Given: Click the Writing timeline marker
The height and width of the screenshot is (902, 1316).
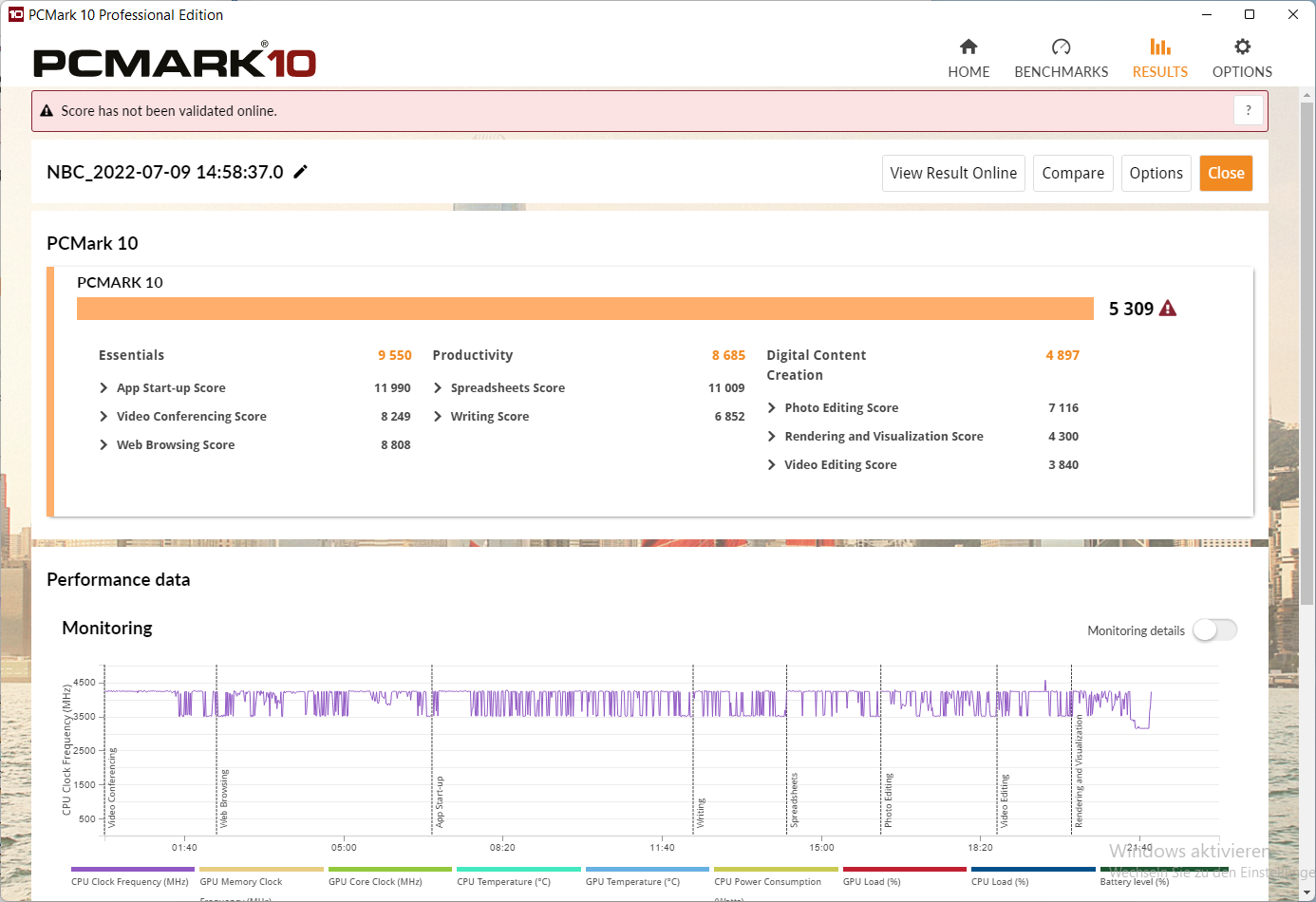Looking at the screenshot, I should [701, 814].
